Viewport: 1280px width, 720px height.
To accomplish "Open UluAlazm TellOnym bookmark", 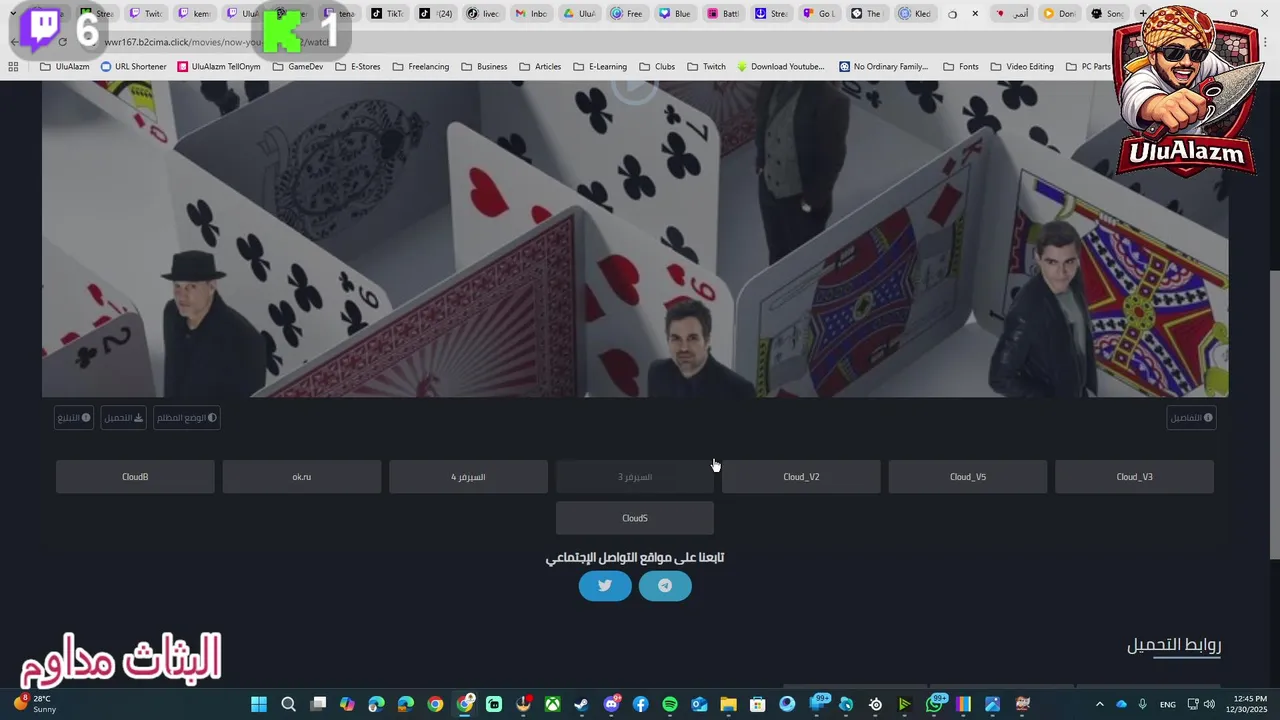I will coord(219,67).
